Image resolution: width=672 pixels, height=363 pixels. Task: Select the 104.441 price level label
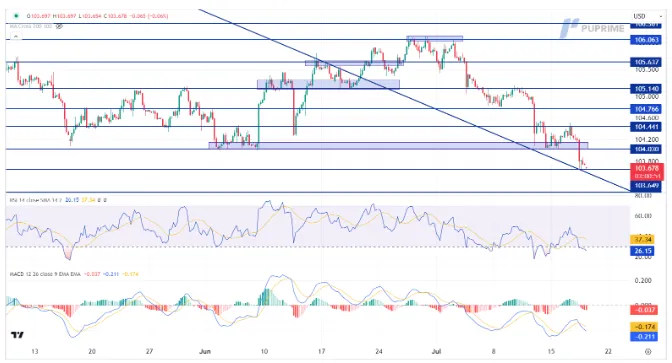click(646, 126)
